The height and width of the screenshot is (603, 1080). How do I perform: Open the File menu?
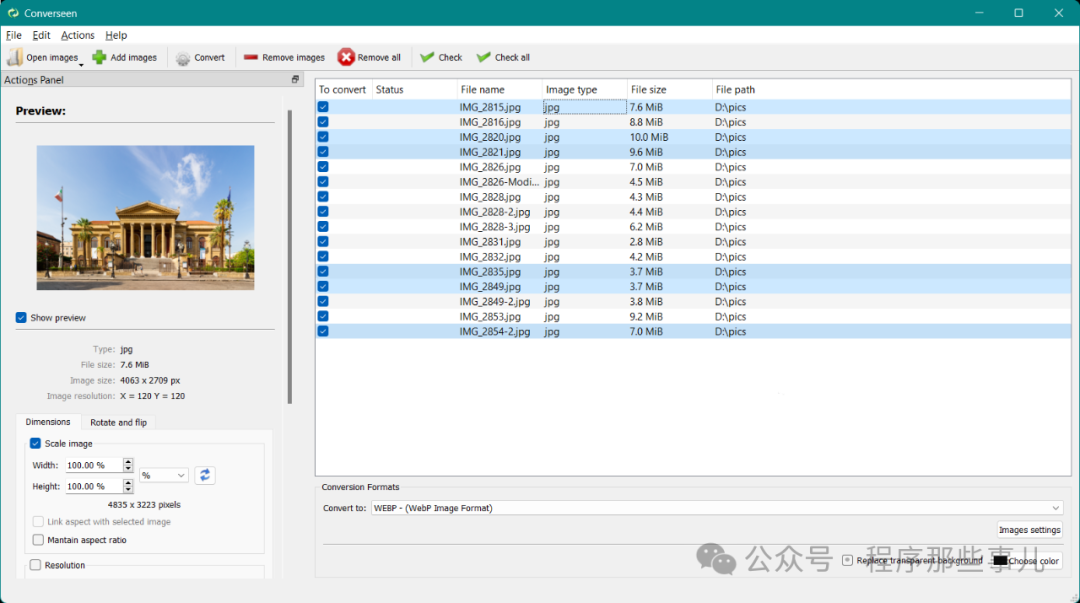point(14,35)
